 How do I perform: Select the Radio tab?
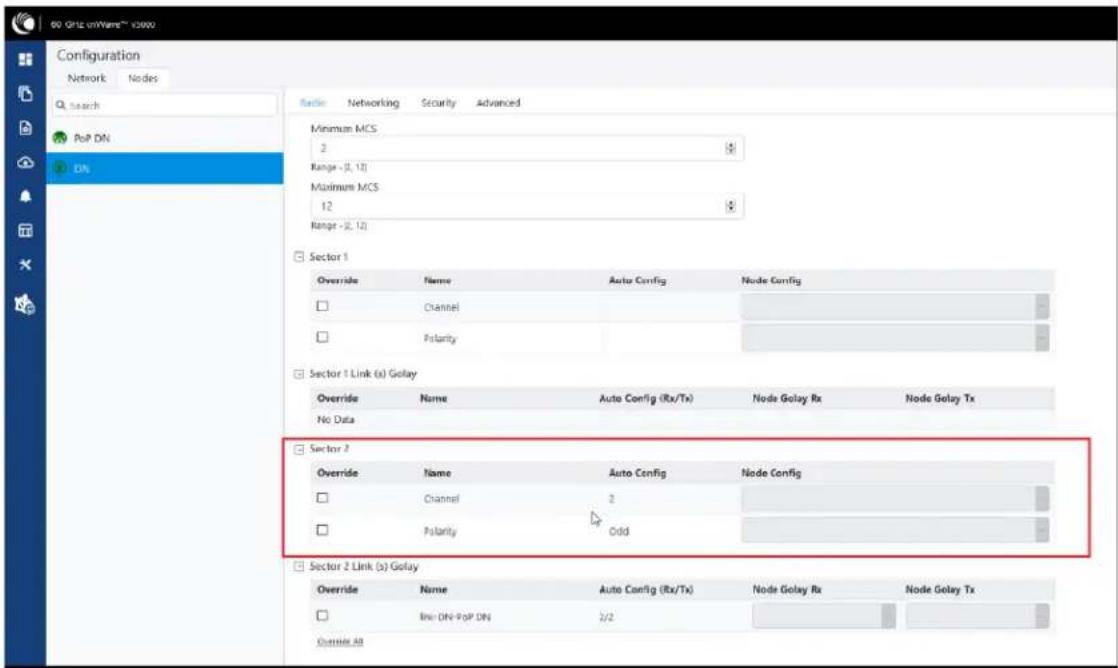(313, 103)
